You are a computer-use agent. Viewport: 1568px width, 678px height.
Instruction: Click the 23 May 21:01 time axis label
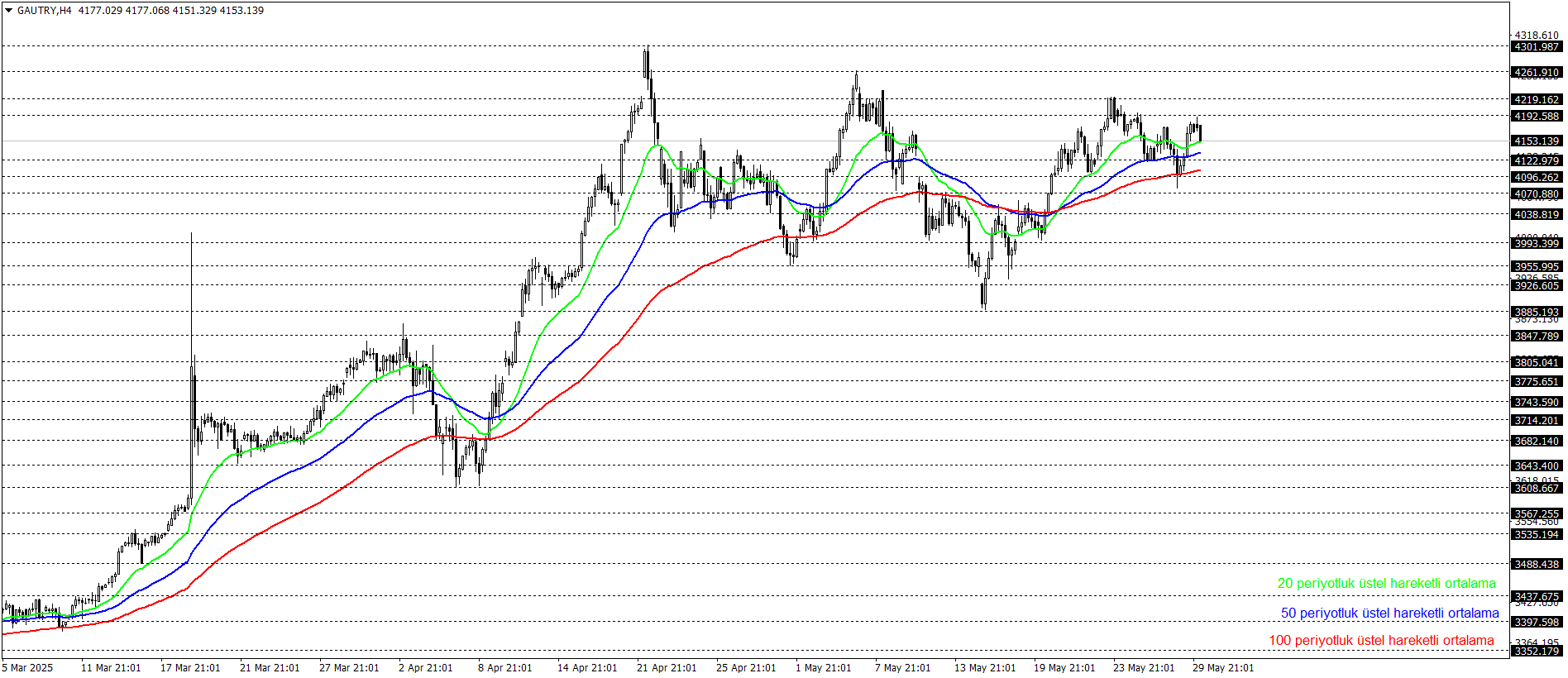pos(1144,668)
